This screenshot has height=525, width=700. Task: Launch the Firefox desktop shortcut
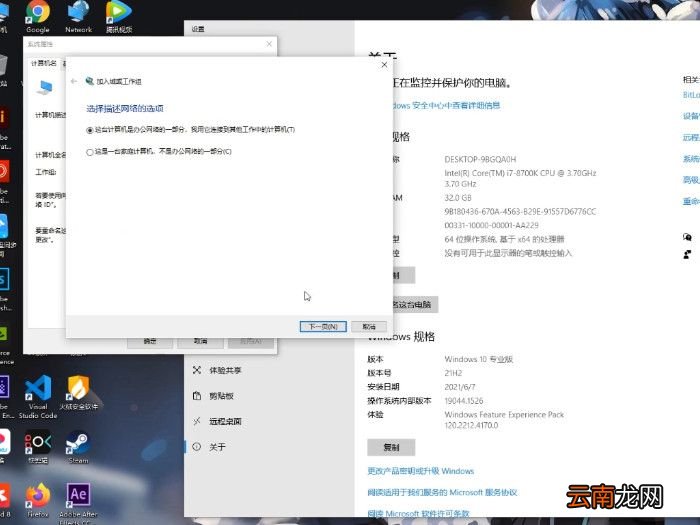pos(38,500)
